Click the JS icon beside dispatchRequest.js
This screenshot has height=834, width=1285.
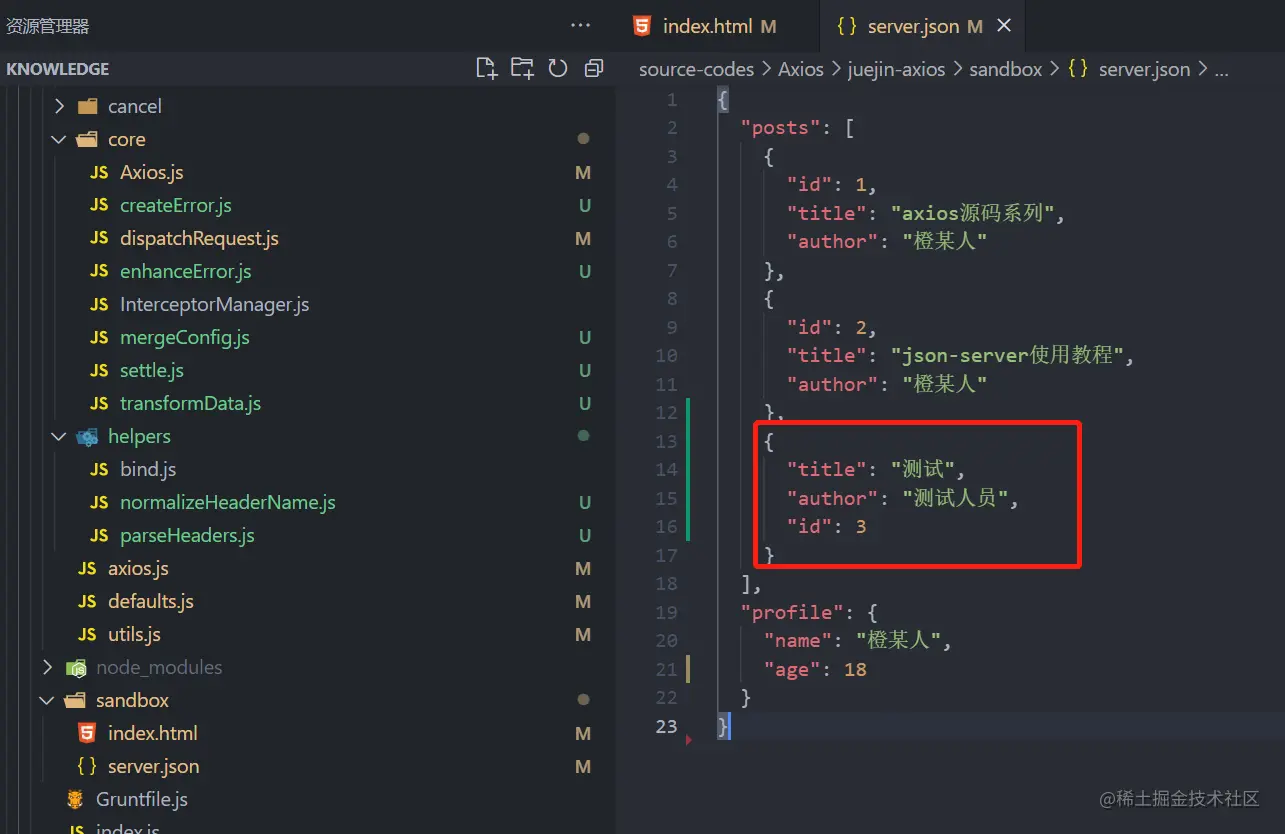pos(99,238)
